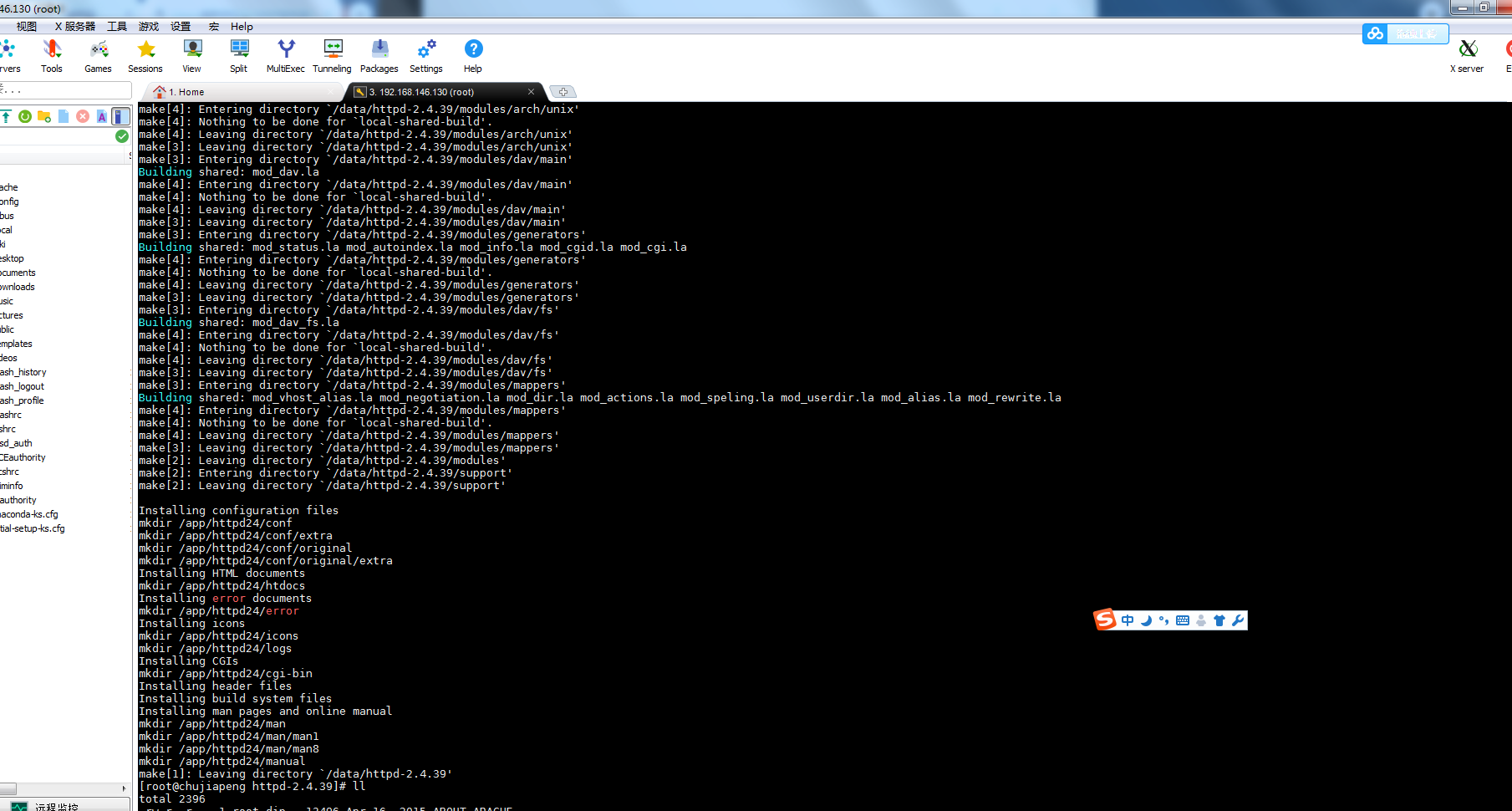The image size is (1512, 811).
Task: Create new file in SFTP browser
Action: pyautogui.click(x=64, y=116)
